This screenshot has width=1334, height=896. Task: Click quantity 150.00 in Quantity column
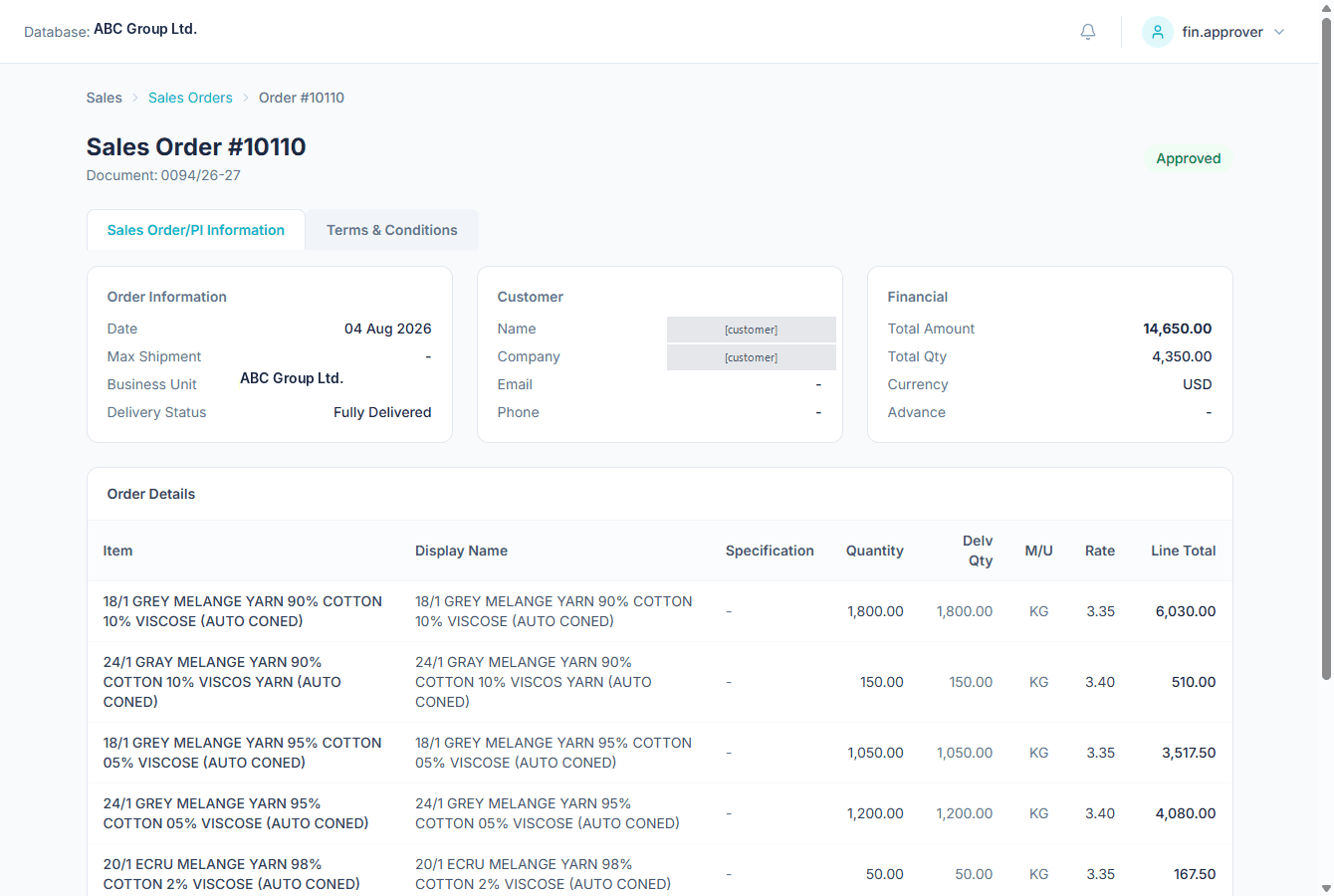[x=882, y=682]
